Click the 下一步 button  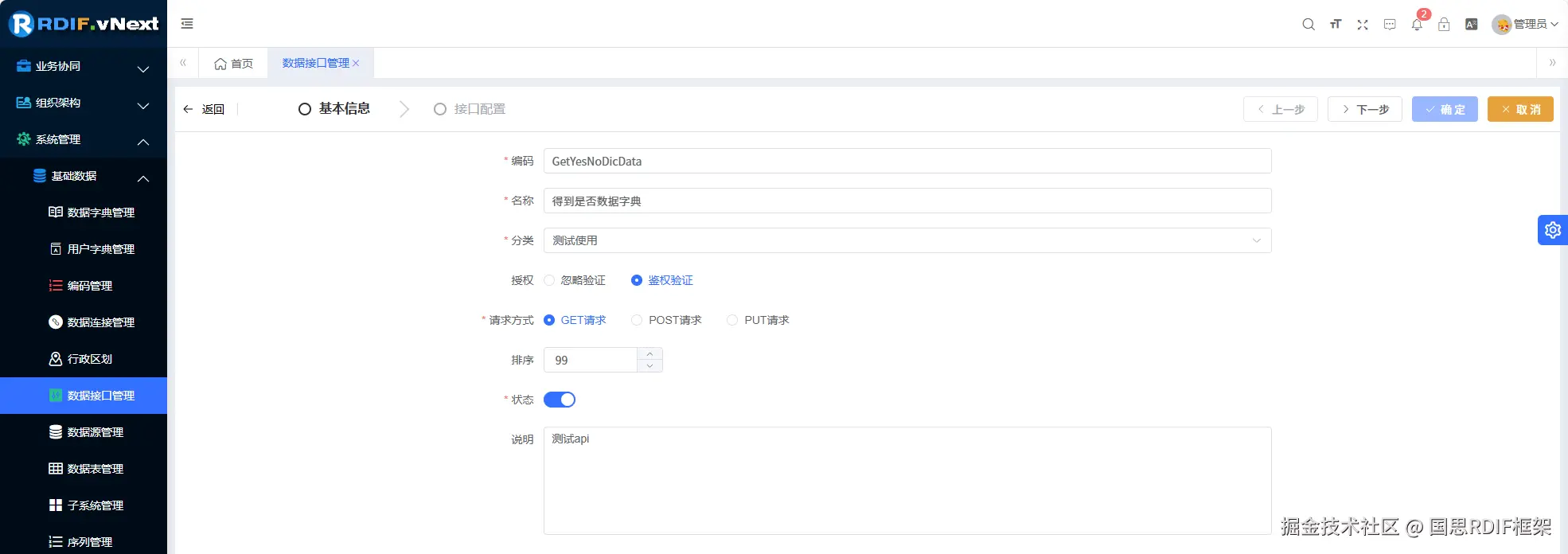pyautogui.click(x=1365, y=109)
